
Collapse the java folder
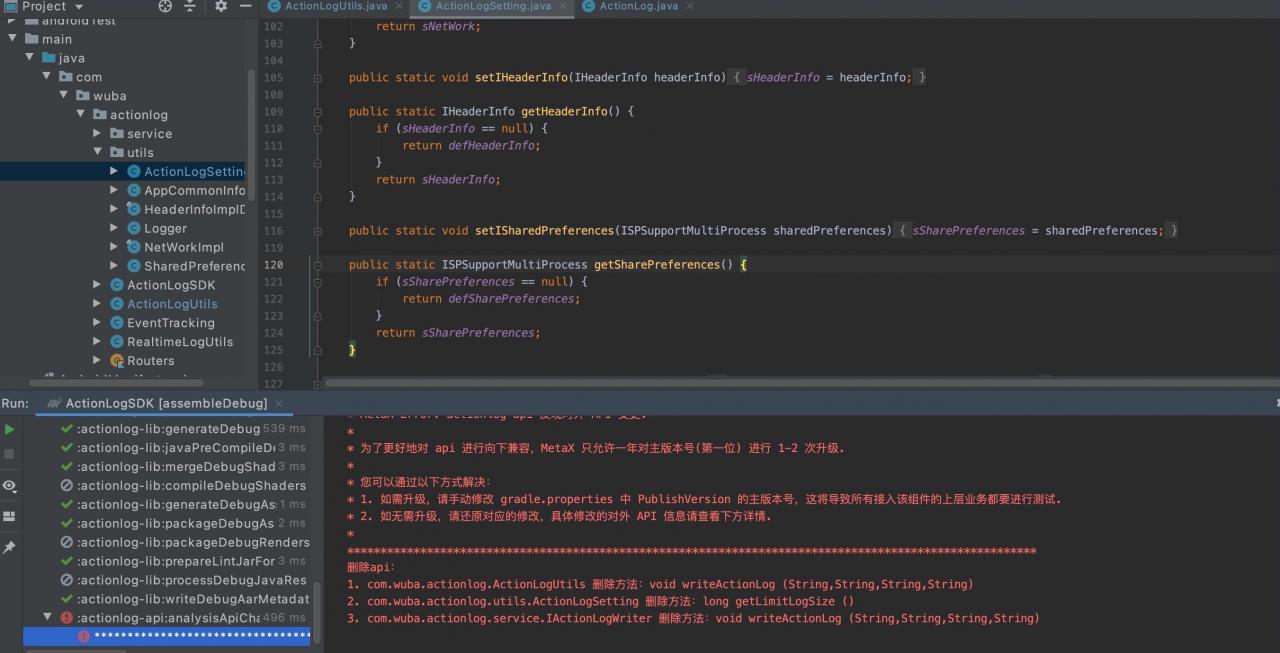click(31, 58)
